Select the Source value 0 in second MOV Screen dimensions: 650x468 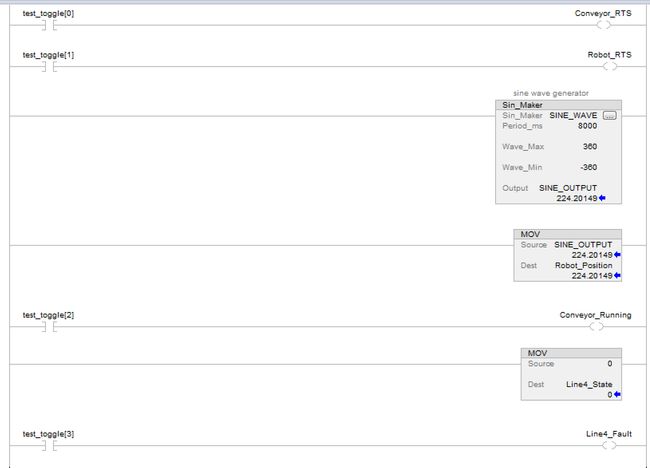609,364
